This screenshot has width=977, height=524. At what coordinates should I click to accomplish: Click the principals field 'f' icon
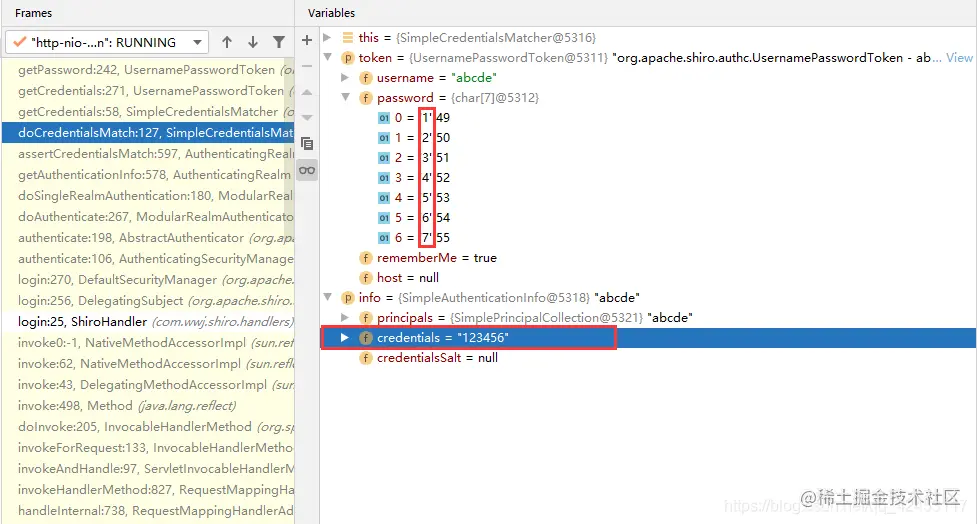click(x=366, y=318)
